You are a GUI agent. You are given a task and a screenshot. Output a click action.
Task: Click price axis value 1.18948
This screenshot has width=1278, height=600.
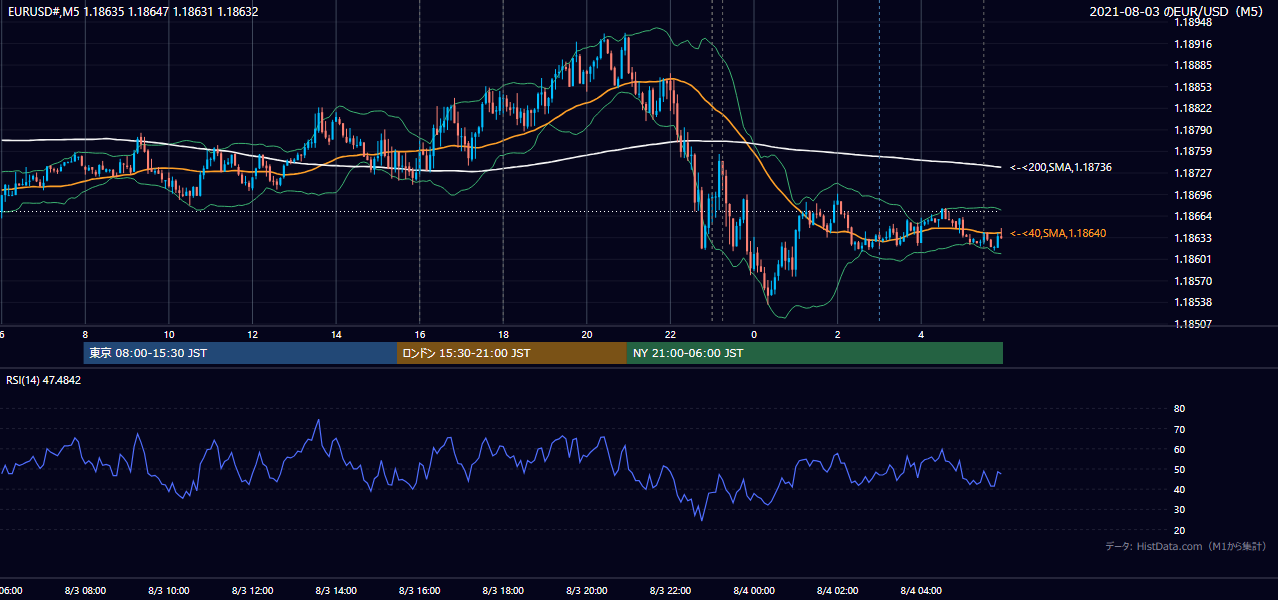(x=1193, y=22)
